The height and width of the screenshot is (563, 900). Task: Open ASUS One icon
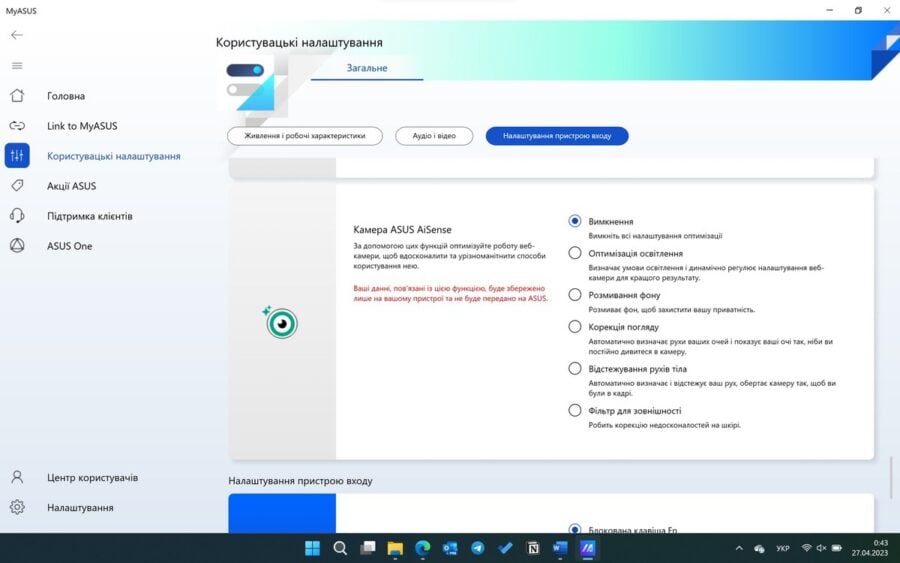[17, 246]
